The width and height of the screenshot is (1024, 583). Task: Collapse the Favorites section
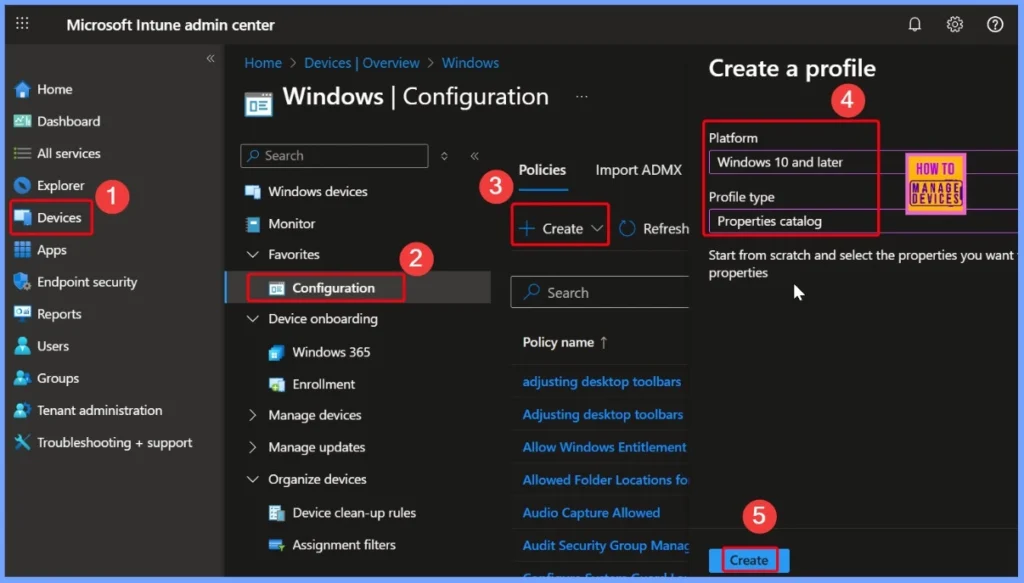(252, 255)
